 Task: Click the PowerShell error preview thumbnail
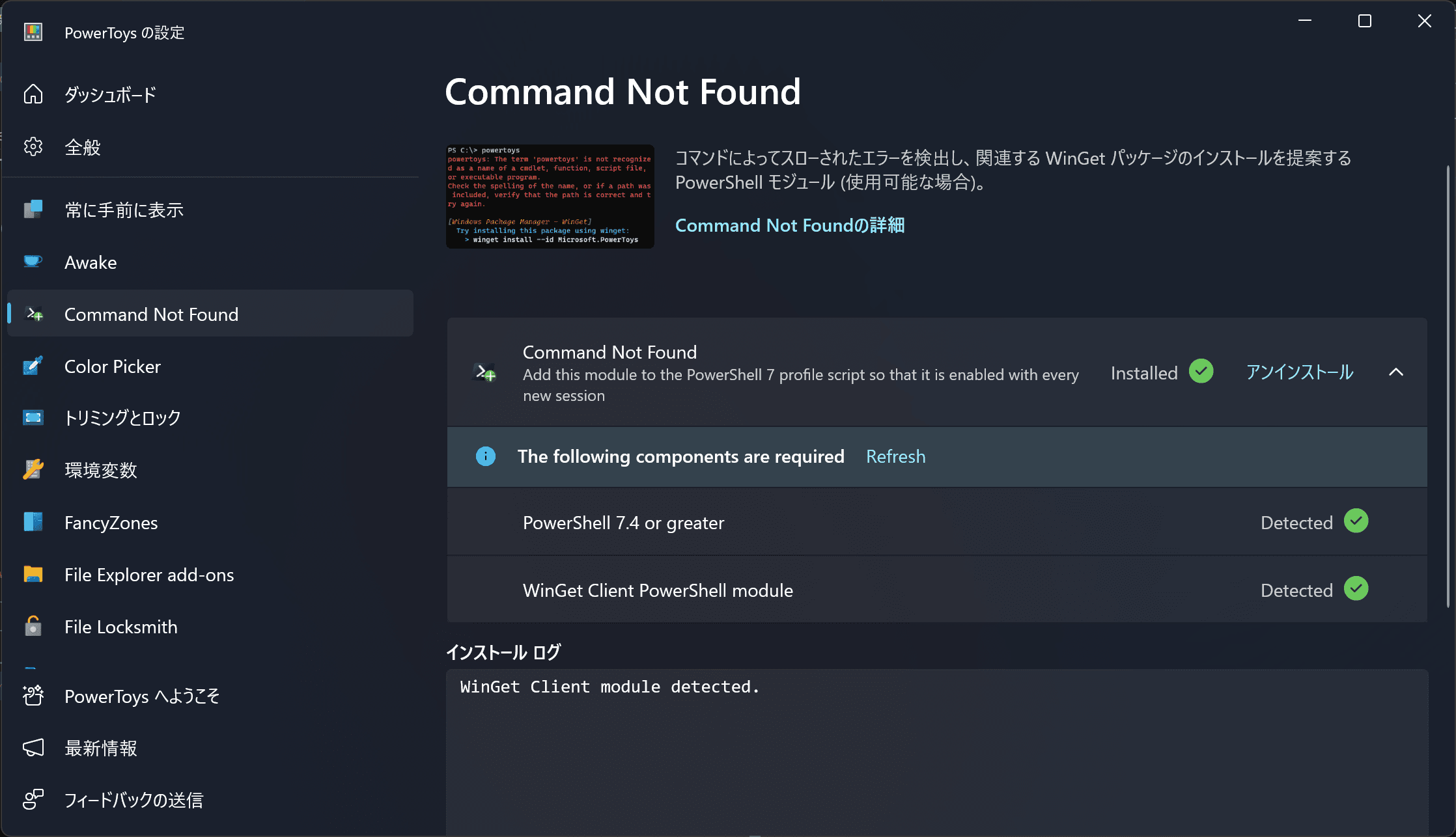click(550, 196)
